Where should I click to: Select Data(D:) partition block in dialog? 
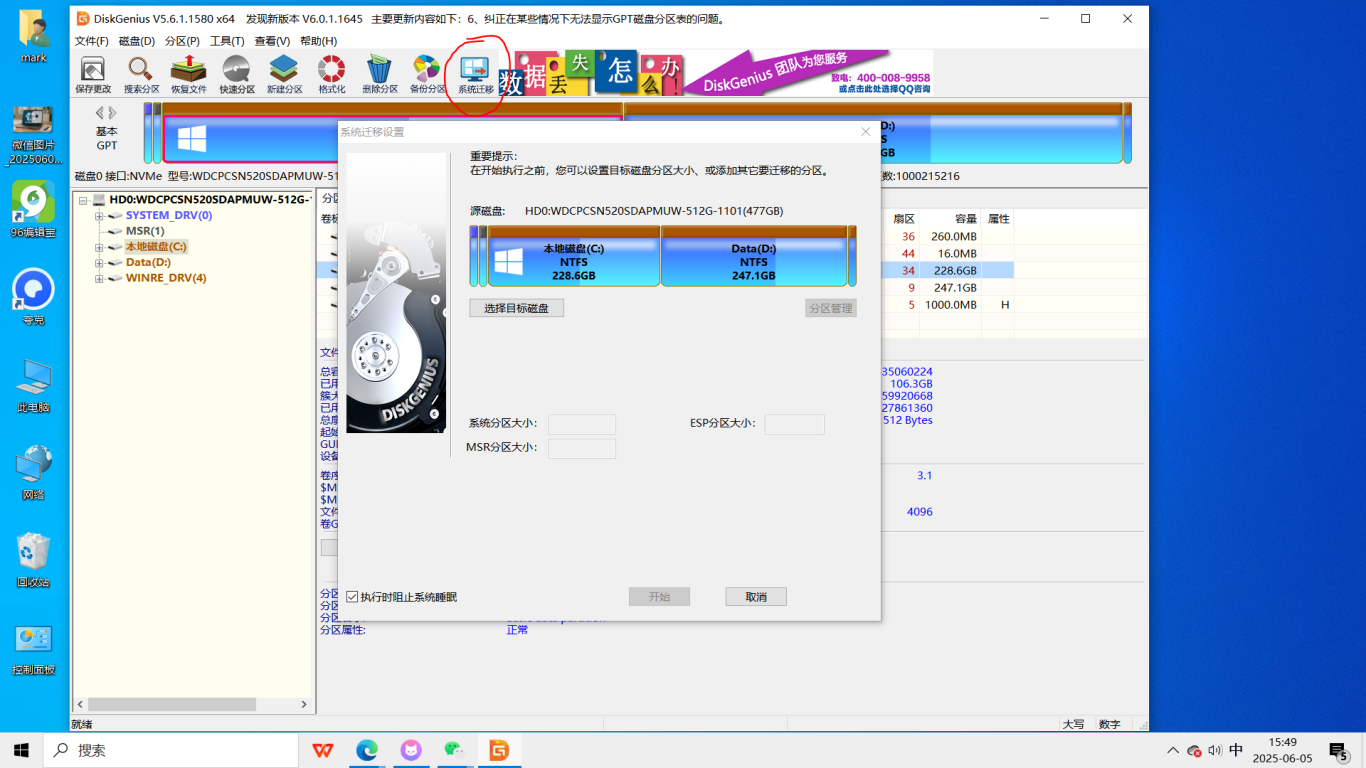pyautogui.click(x=754, y=256)
